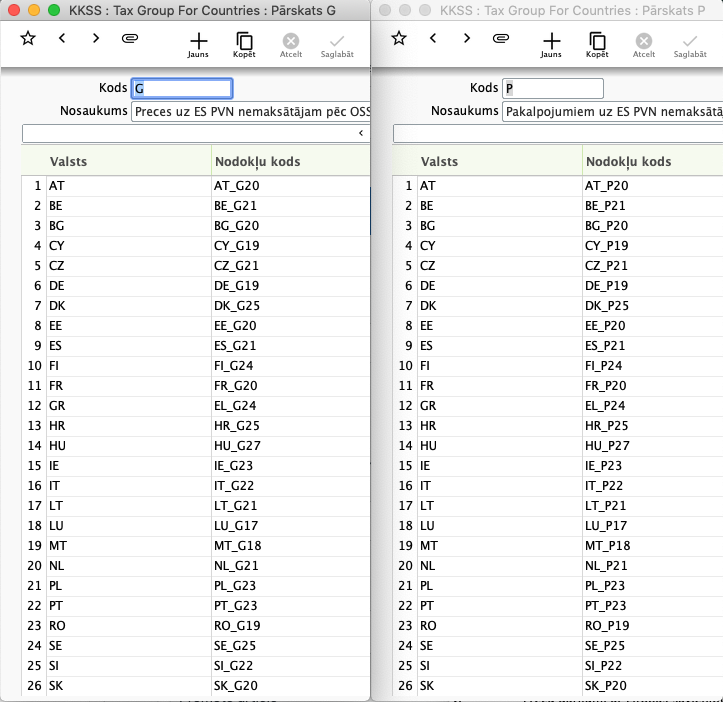Click Kopēt to duplicate in Pārskats G window

click(x=244, y=45)
